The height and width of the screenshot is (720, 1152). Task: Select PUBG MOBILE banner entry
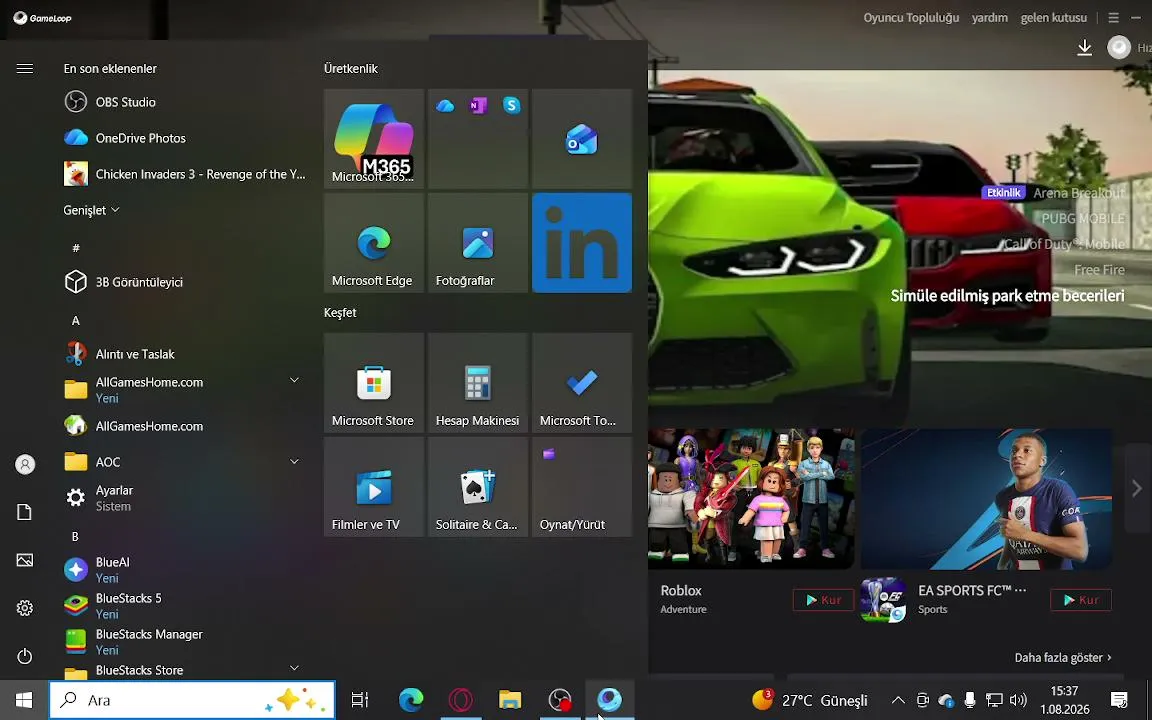point(1083,218)
